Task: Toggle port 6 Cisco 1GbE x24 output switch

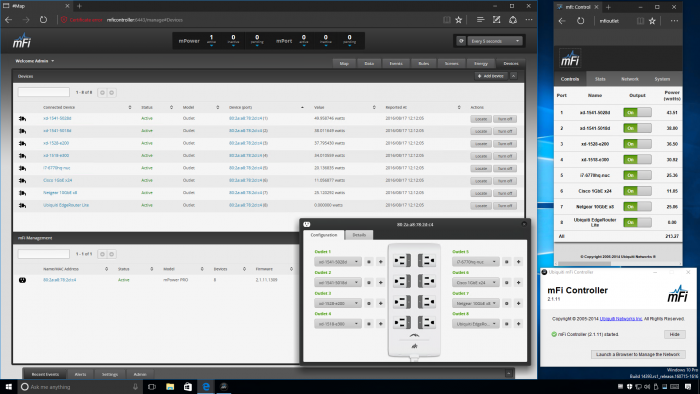Action: point(637,191)
